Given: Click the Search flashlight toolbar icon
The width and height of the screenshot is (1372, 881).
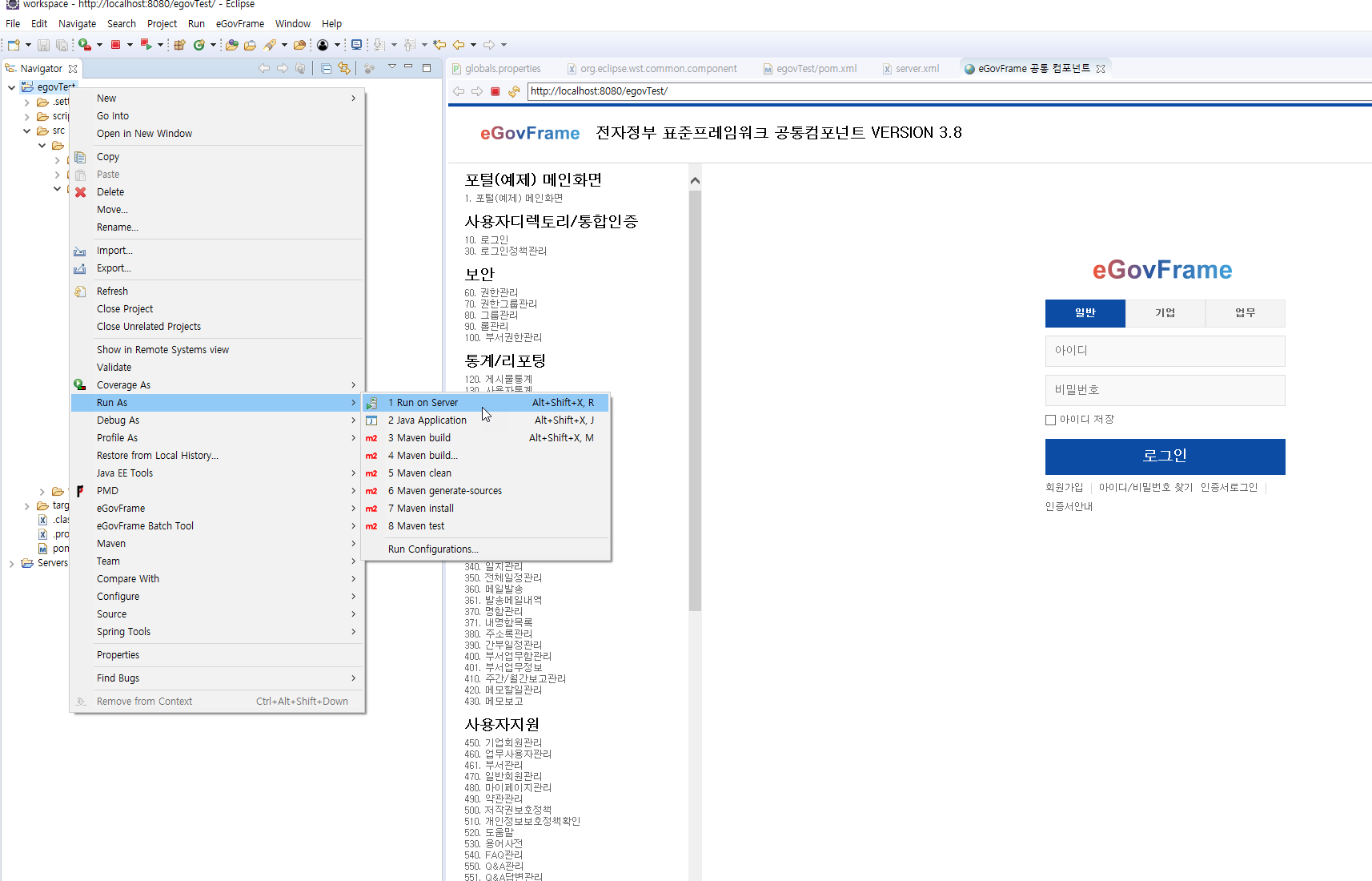Looking at the screenshot, I should 271,45.
